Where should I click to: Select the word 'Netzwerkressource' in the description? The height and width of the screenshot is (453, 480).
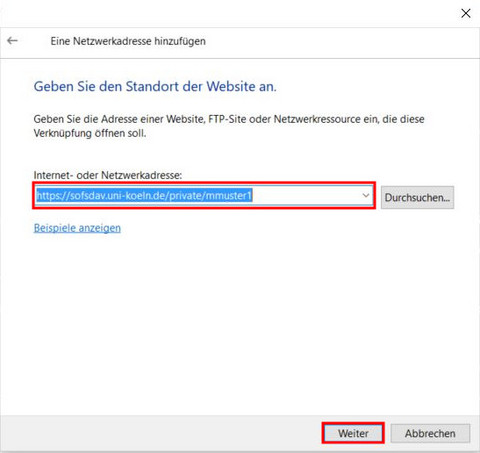[x=317, y=119]
